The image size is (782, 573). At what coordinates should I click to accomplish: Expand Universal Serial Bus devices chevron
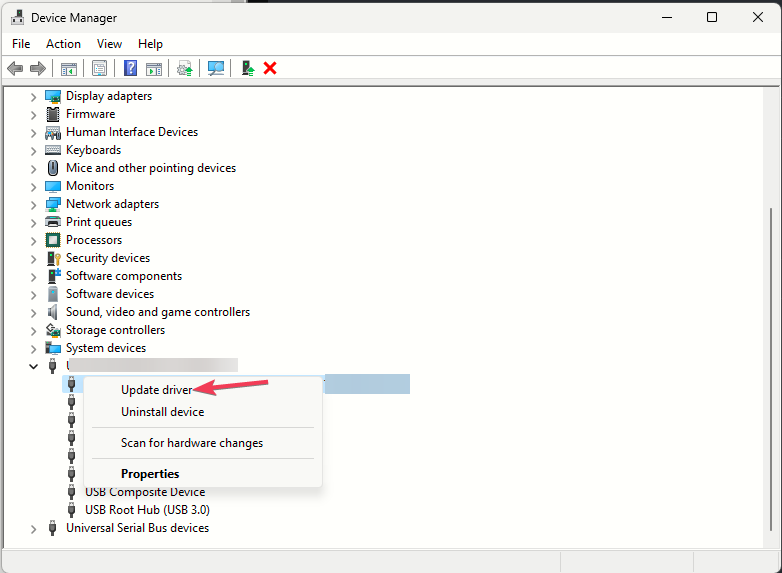(x=33, y=529)
